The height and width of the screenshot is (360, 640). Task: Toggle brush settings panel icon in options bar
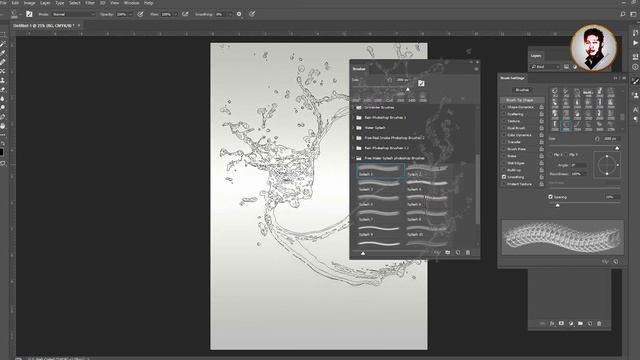[x=29, y=14]
